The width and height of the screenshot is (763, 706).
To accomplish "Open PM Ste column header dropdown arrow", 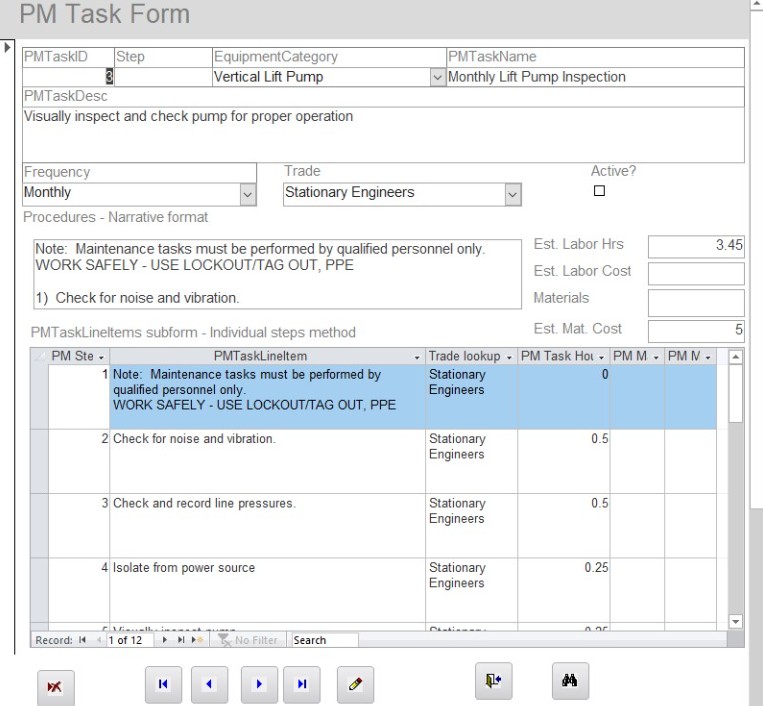I will tap(101, 357).
